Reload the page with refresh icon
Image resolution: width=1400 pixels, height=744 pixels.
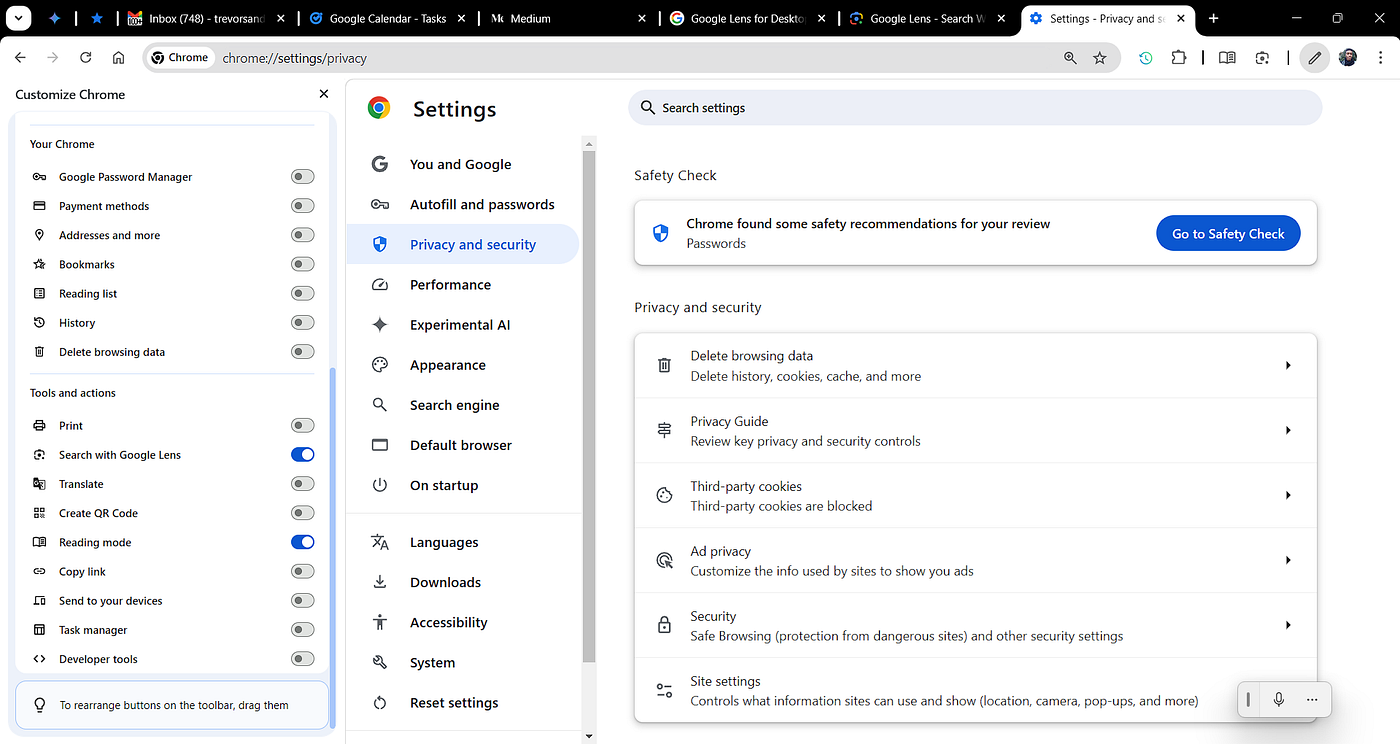tap(86, 58)
